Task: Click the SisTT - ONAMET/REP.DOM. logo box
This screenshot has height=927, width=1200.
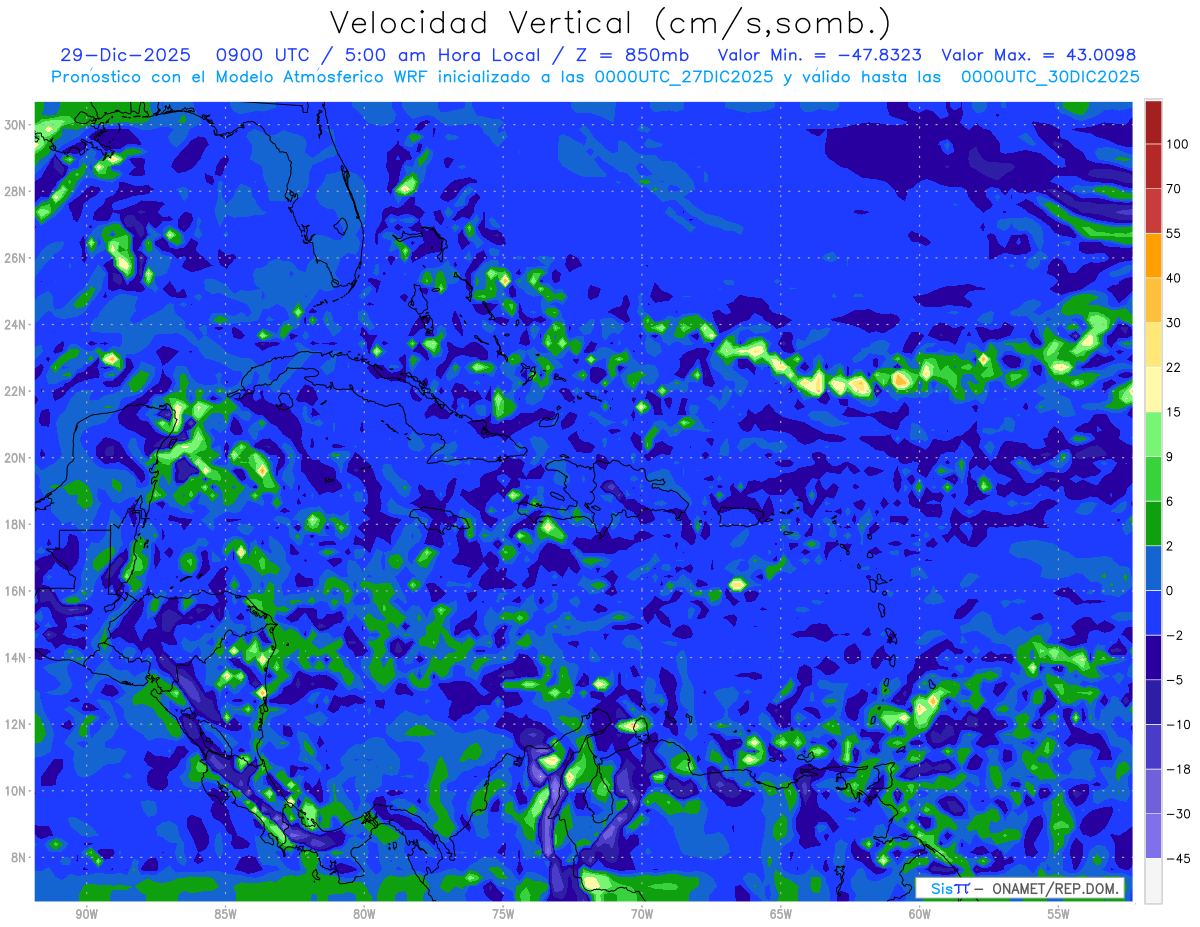Action: click(x=1020, y=888)
